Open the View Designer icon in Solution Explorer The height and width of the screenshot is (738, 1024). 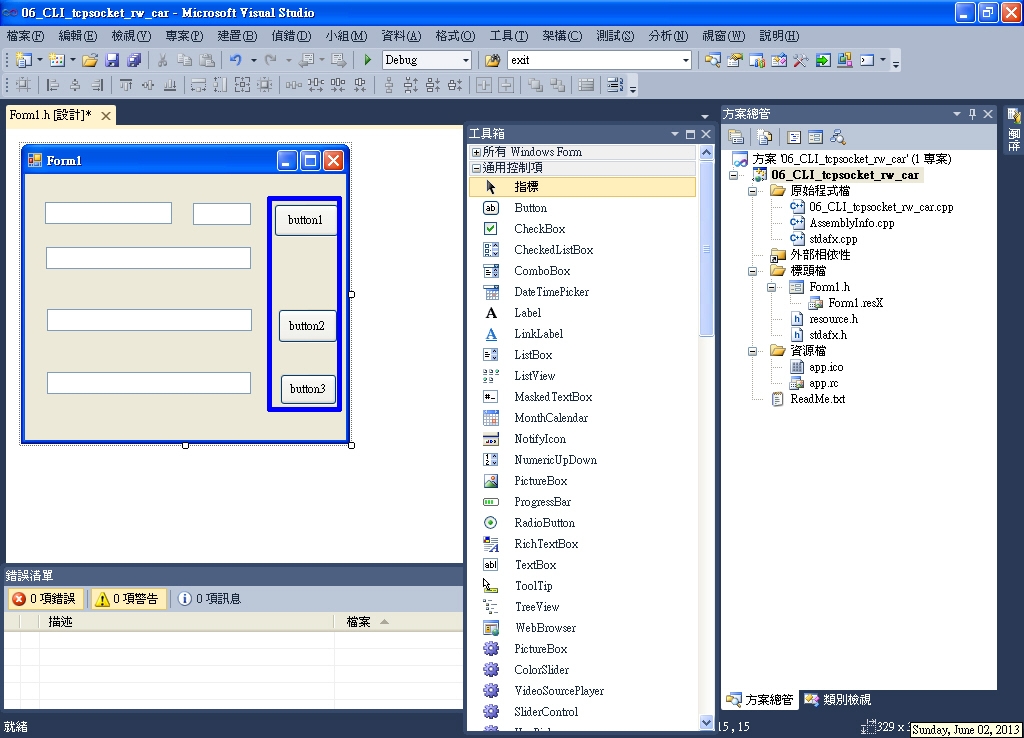[814, 137]
